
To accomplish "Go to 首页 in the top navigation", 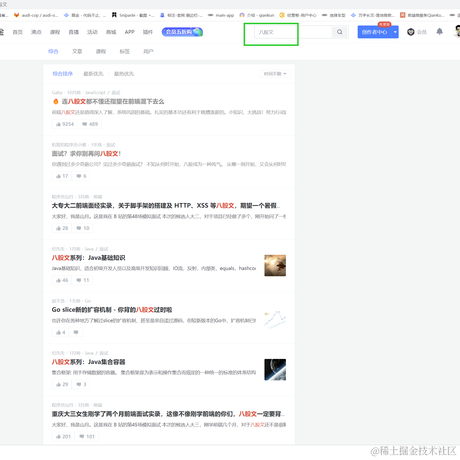I will coord(18,32).
